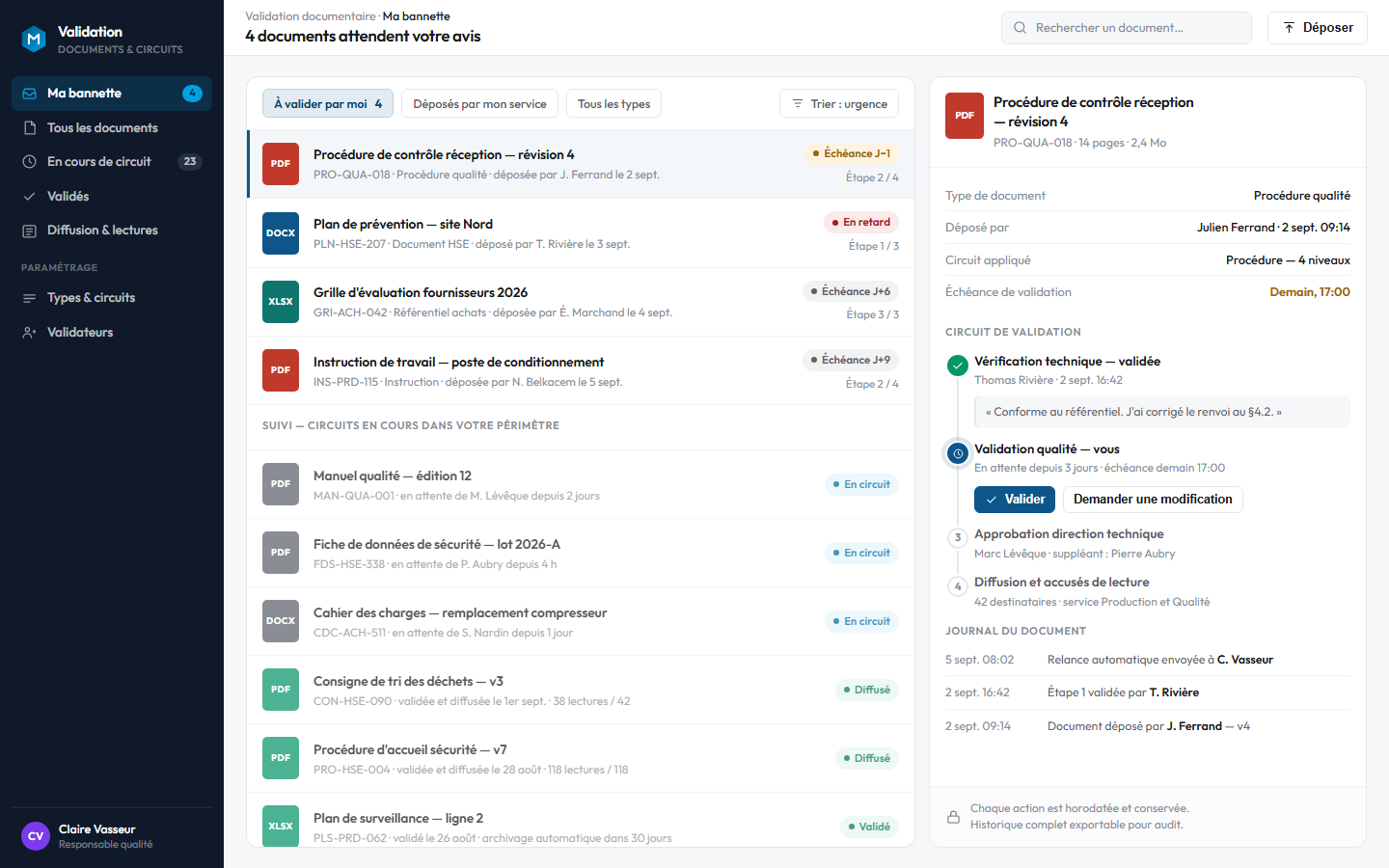
Task: Toggle the Déposés par mon service filter
Action: point(479,104)
